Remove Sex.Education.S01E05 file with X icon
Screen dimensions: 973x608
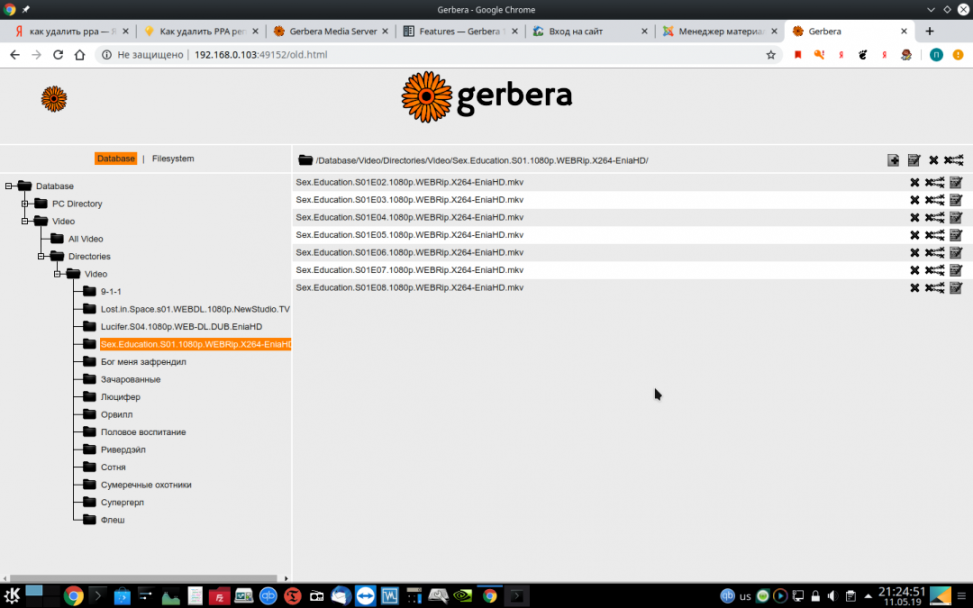914,235
